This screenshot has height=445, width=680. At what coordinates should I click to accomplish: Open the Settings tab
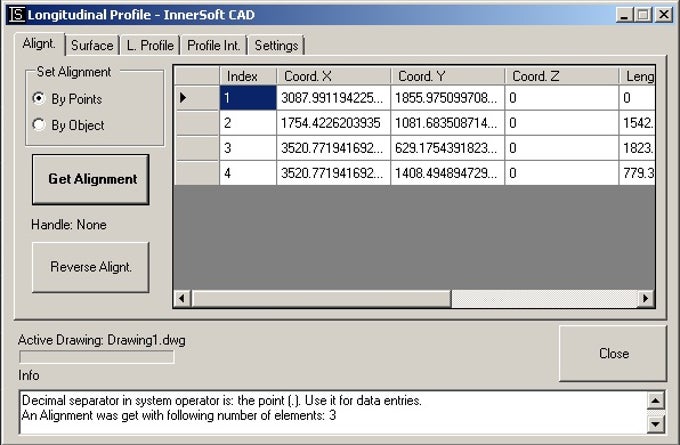[x=276, y=46]
